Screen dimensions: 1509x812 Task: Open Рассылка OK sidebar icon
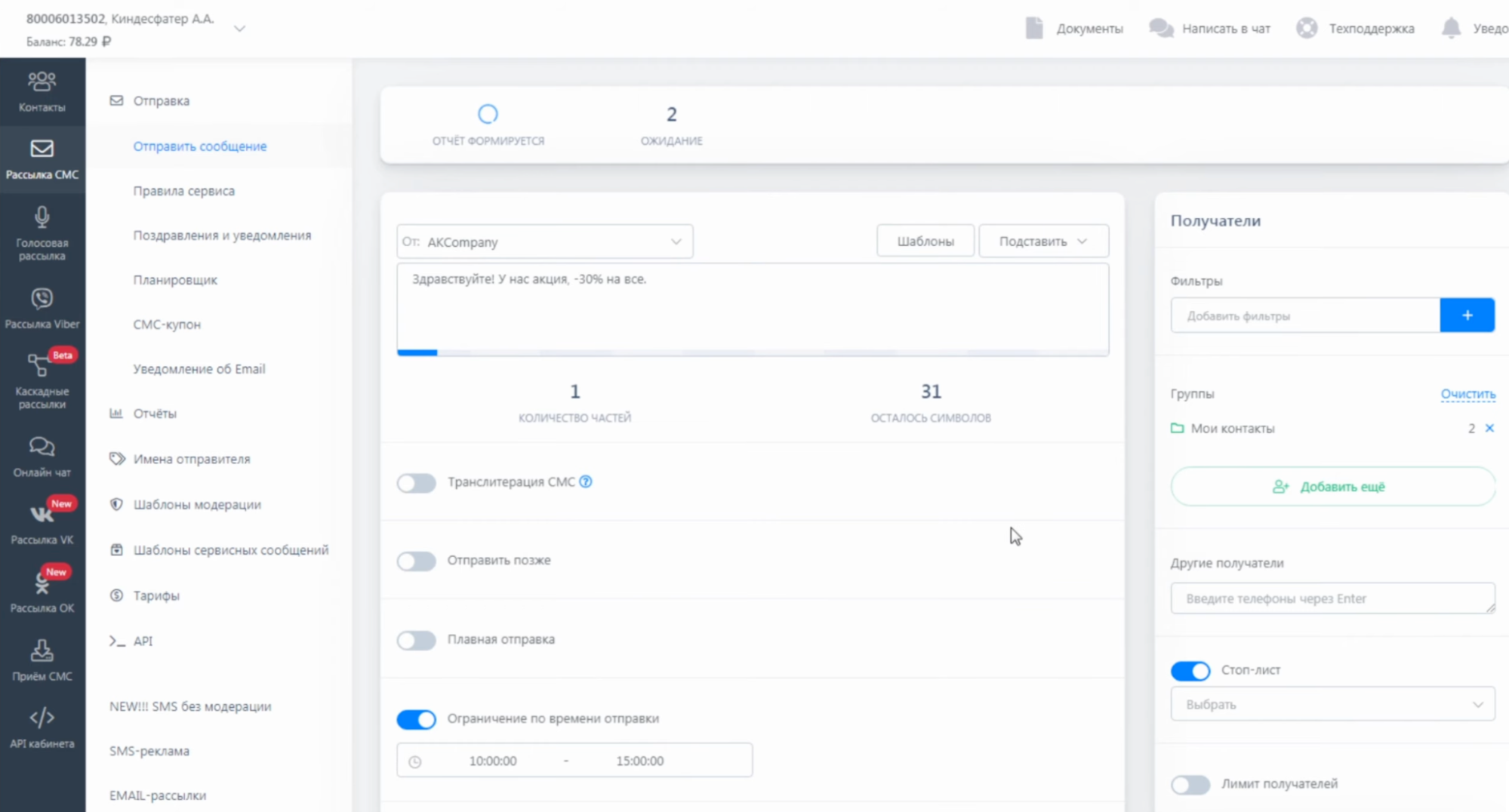pyautogui.click(x=42, y=583)
